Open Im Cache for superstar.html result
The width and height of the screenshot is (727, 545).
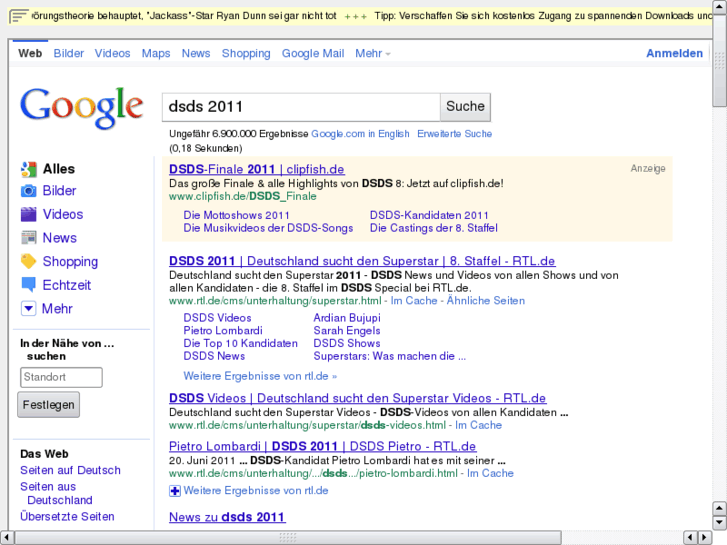[414, 301]
